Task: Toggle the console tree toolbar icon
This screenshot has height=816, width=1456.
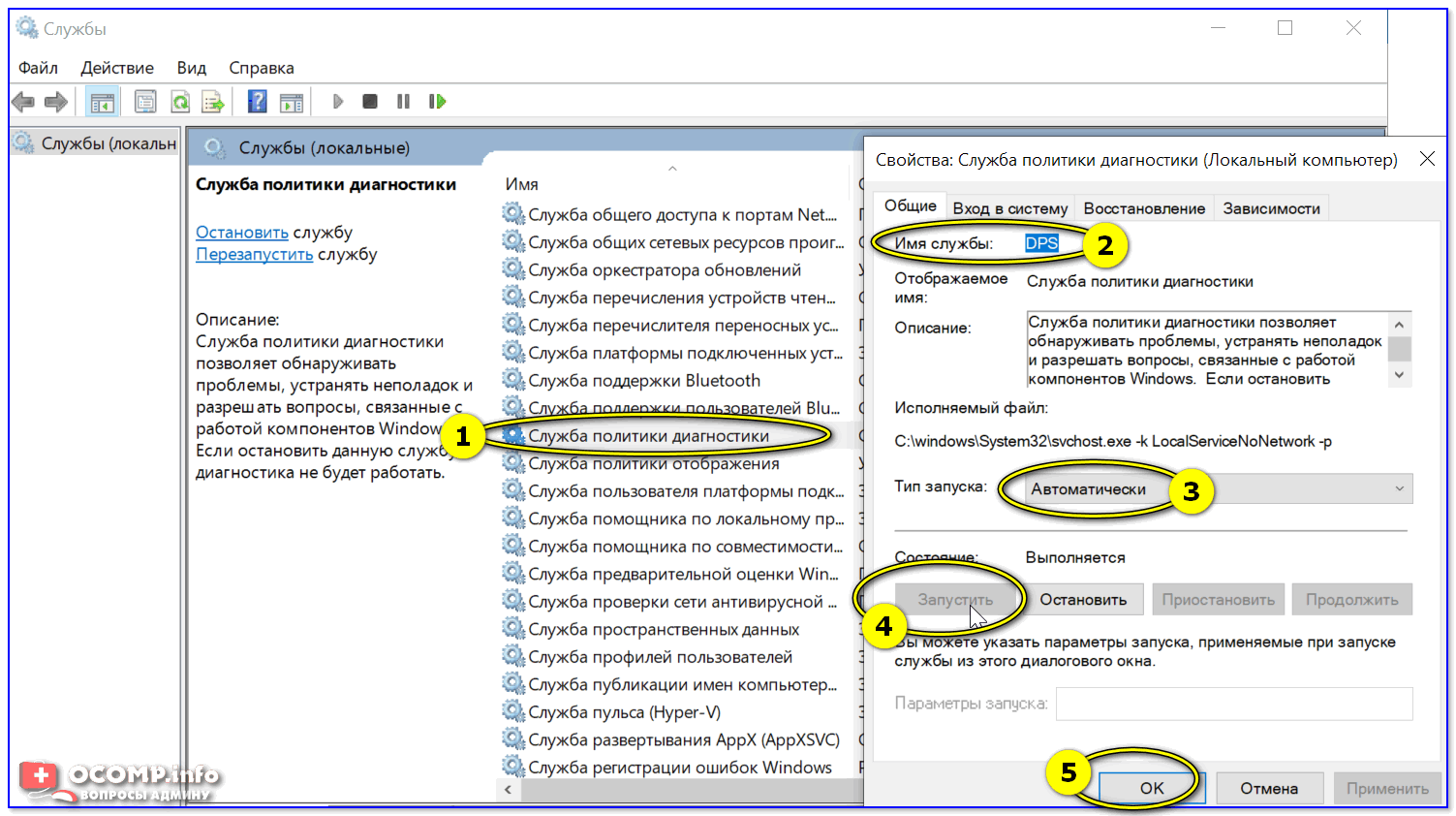Action: pos(102,102)
